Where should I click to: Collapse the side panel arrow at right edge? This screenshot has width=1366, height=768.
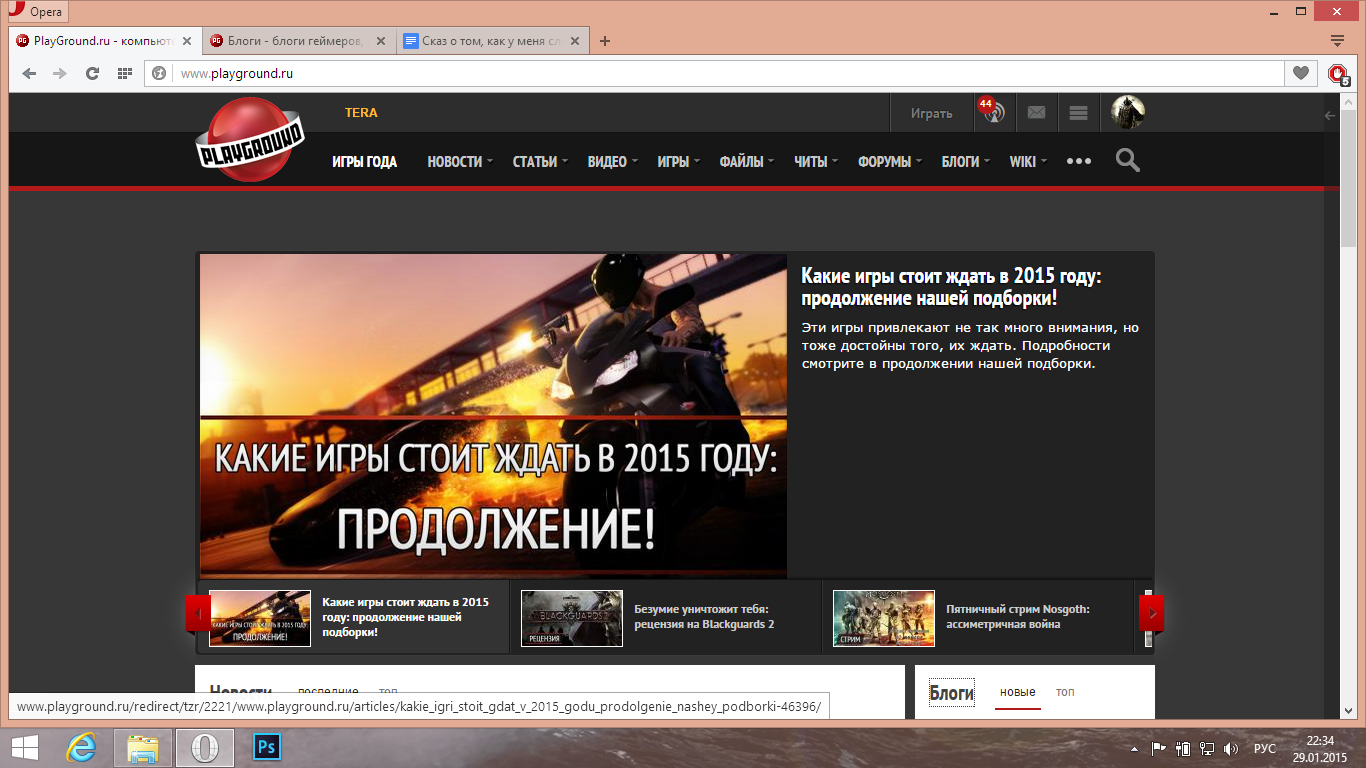(x=1330, y=116)
